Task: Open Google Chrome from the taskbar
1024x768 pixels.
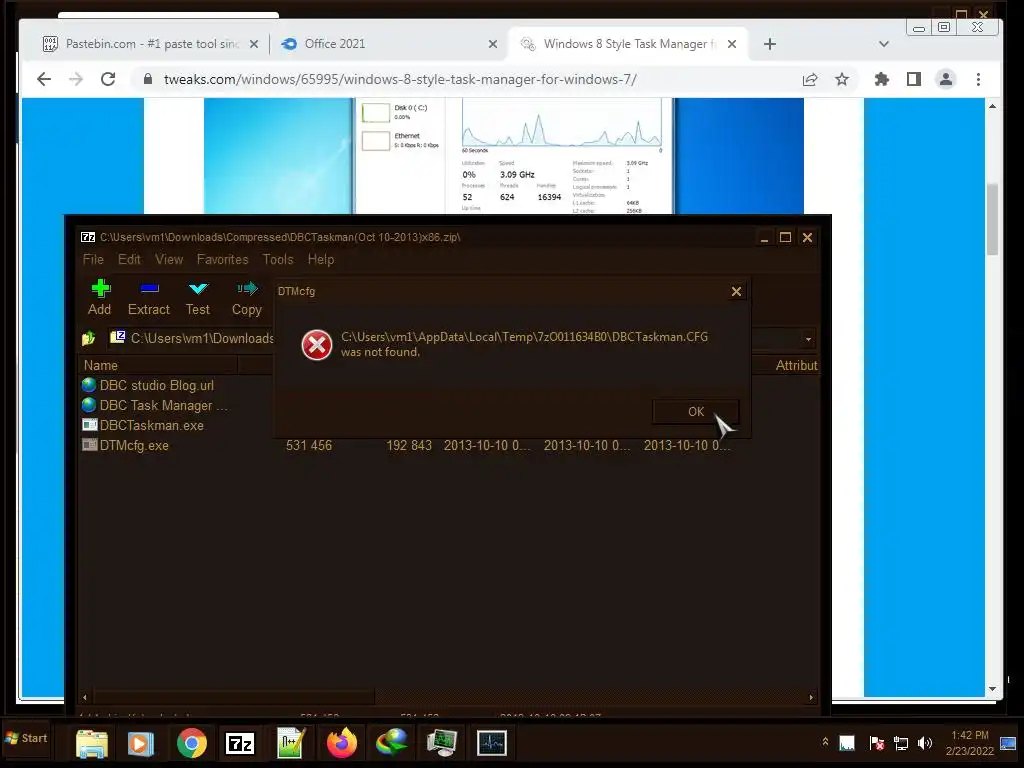Action: (x=191, y=743)
